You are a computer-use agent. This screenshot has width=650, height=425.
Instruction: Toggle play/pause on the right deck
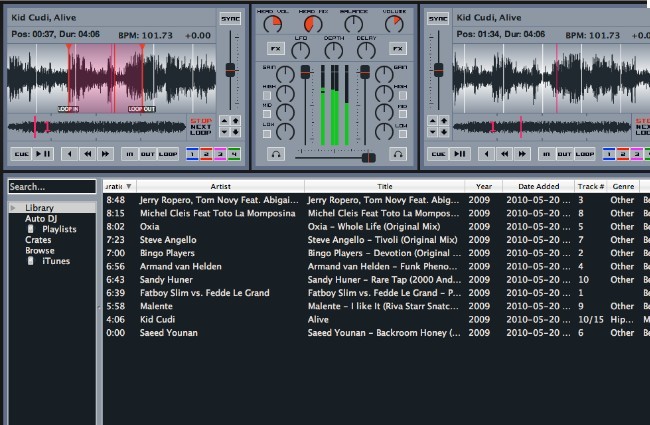(460, 154)
